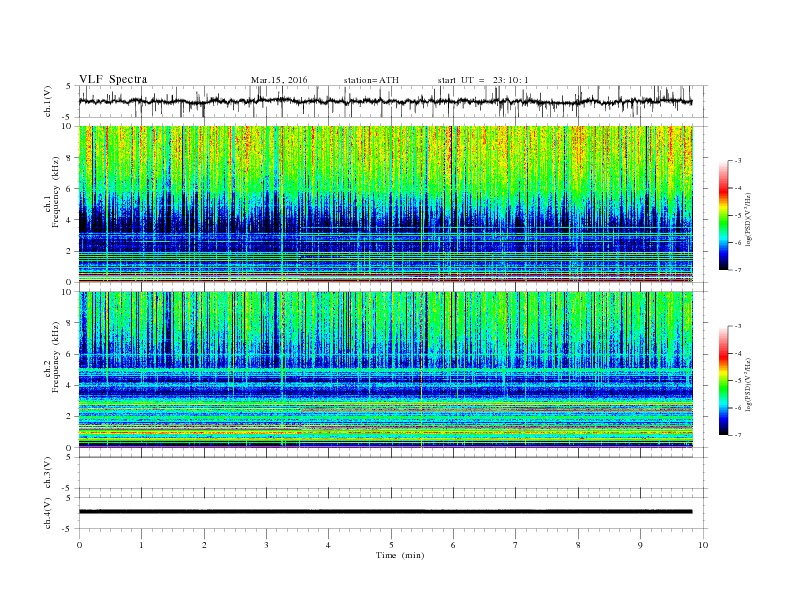Click time axis tick label "1"
The height and width of the screenshot is (612, 792).
point(141,545)
